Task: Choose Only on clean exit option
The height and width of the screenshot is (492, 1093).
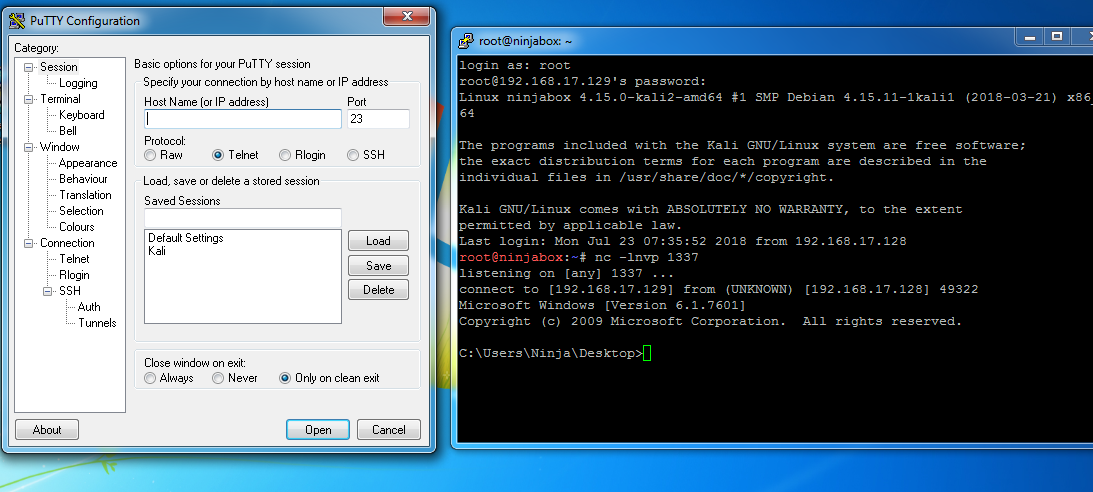Action: point(284,378)
